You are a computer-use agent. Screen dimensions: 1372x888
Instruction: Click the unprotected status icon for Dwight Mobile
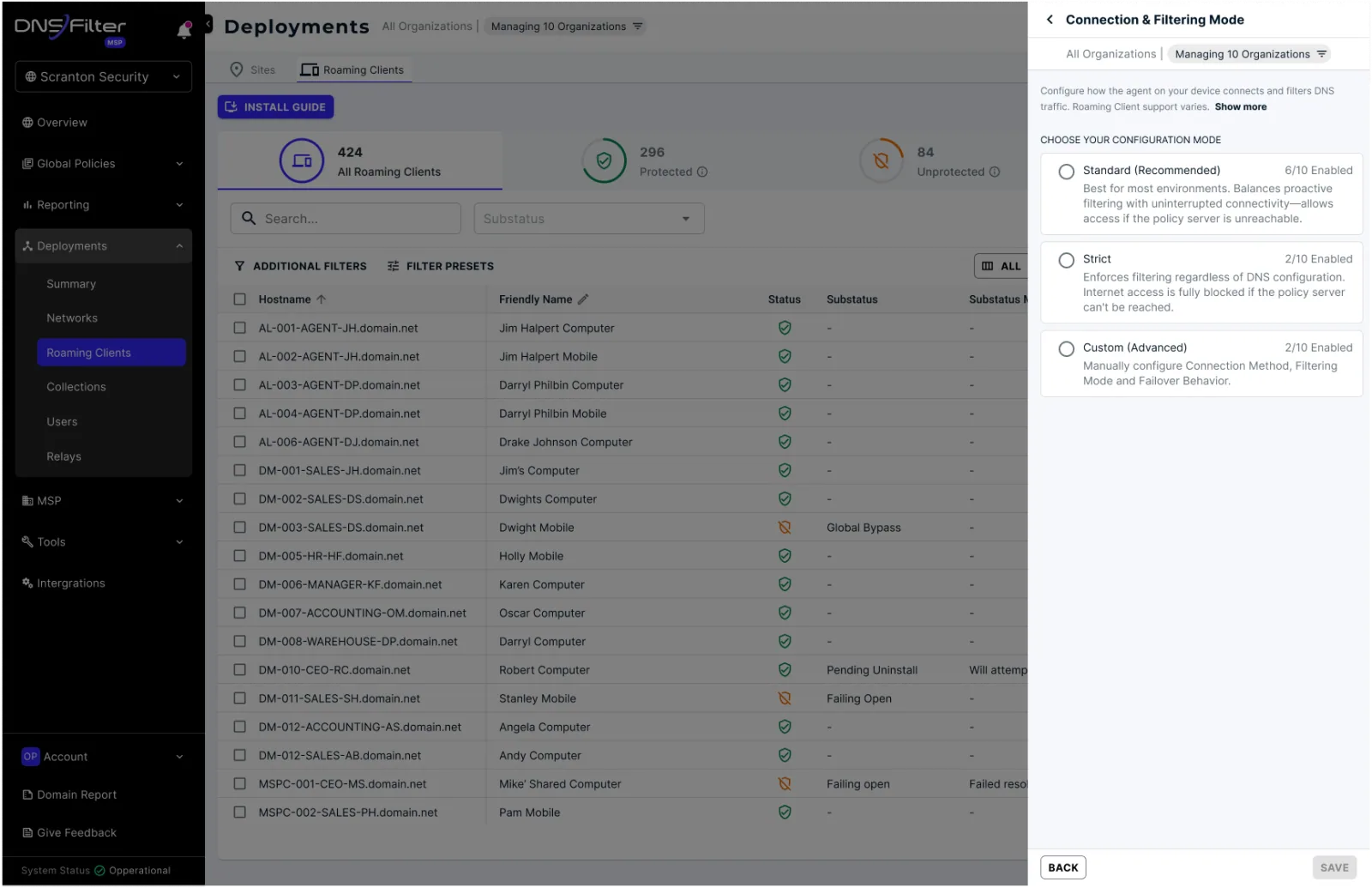click(785, 528)
